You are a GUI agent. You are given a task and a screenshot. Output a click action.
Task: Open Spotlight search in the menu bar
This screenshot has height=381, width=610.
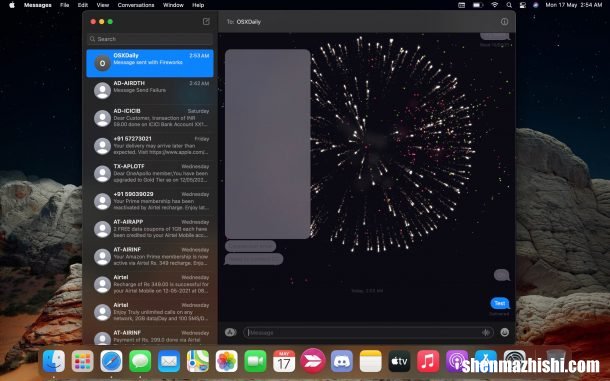point(509,5)
